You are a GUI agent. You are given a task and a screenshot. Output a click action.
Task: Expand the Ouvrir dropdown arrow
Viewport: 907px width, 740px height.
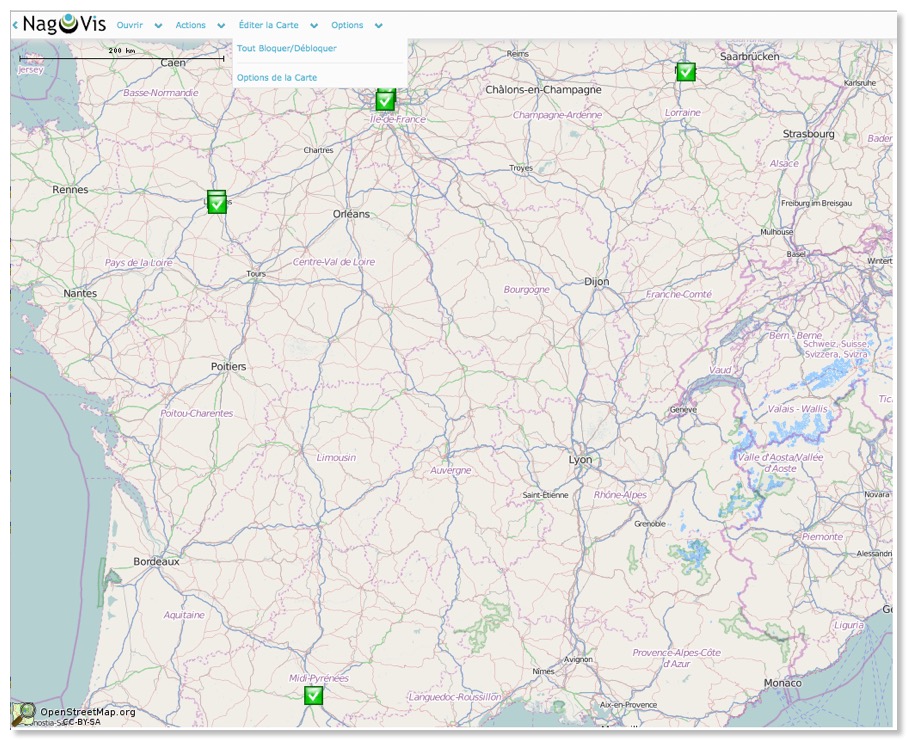click(158, 26)
